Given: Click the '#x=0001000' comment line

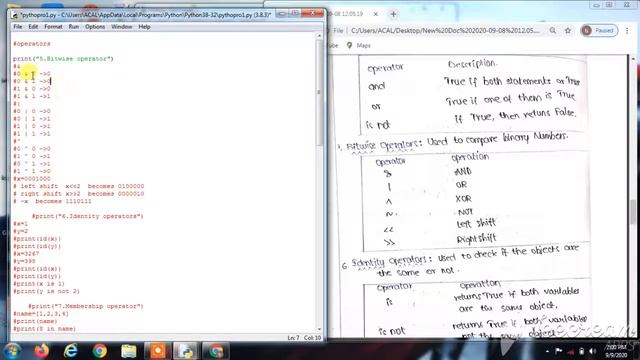Looking at the screenshot, I should click(x=32, y=179).
